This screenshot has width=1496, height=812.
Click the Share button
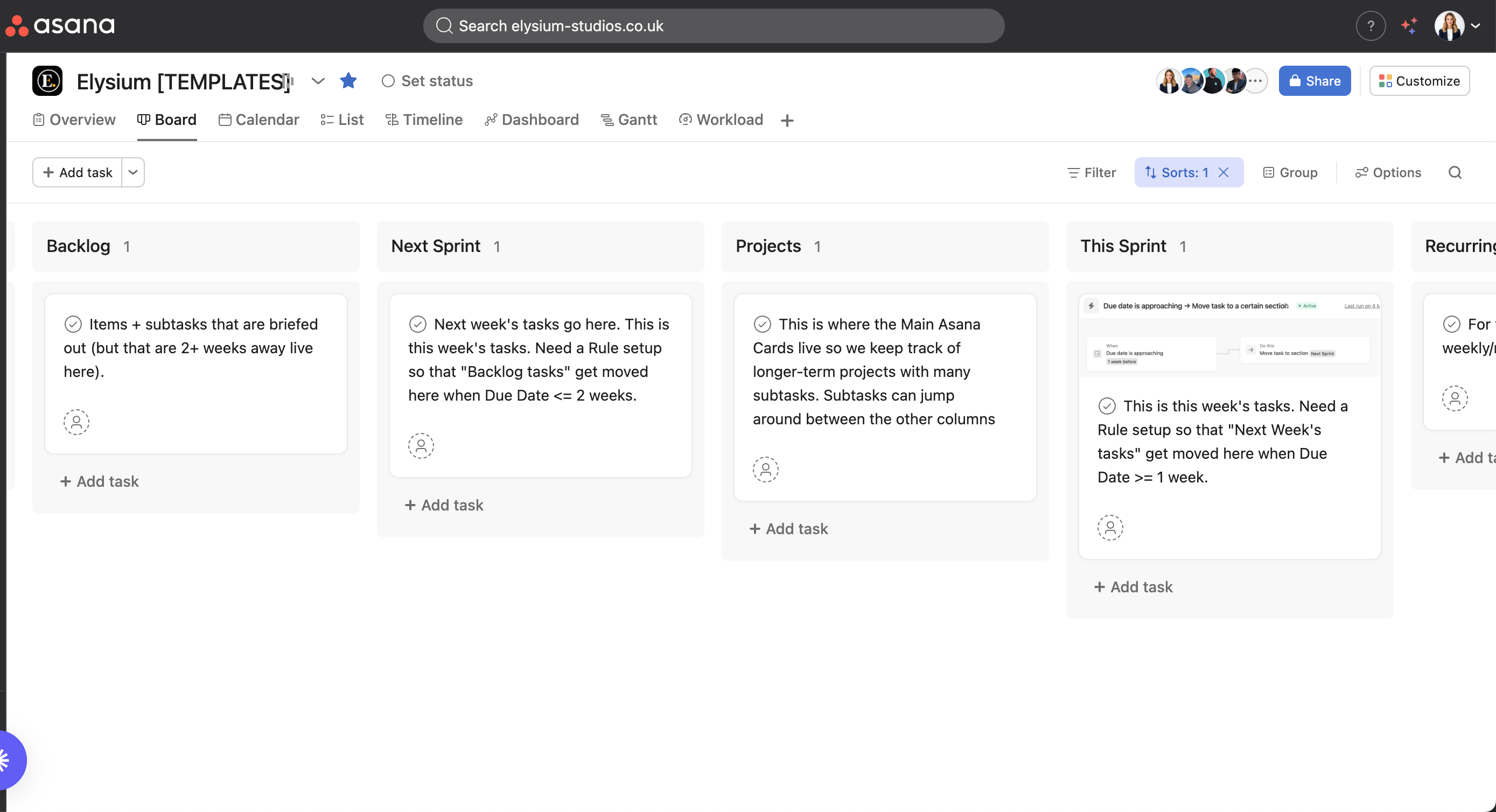click(1315, 81)
